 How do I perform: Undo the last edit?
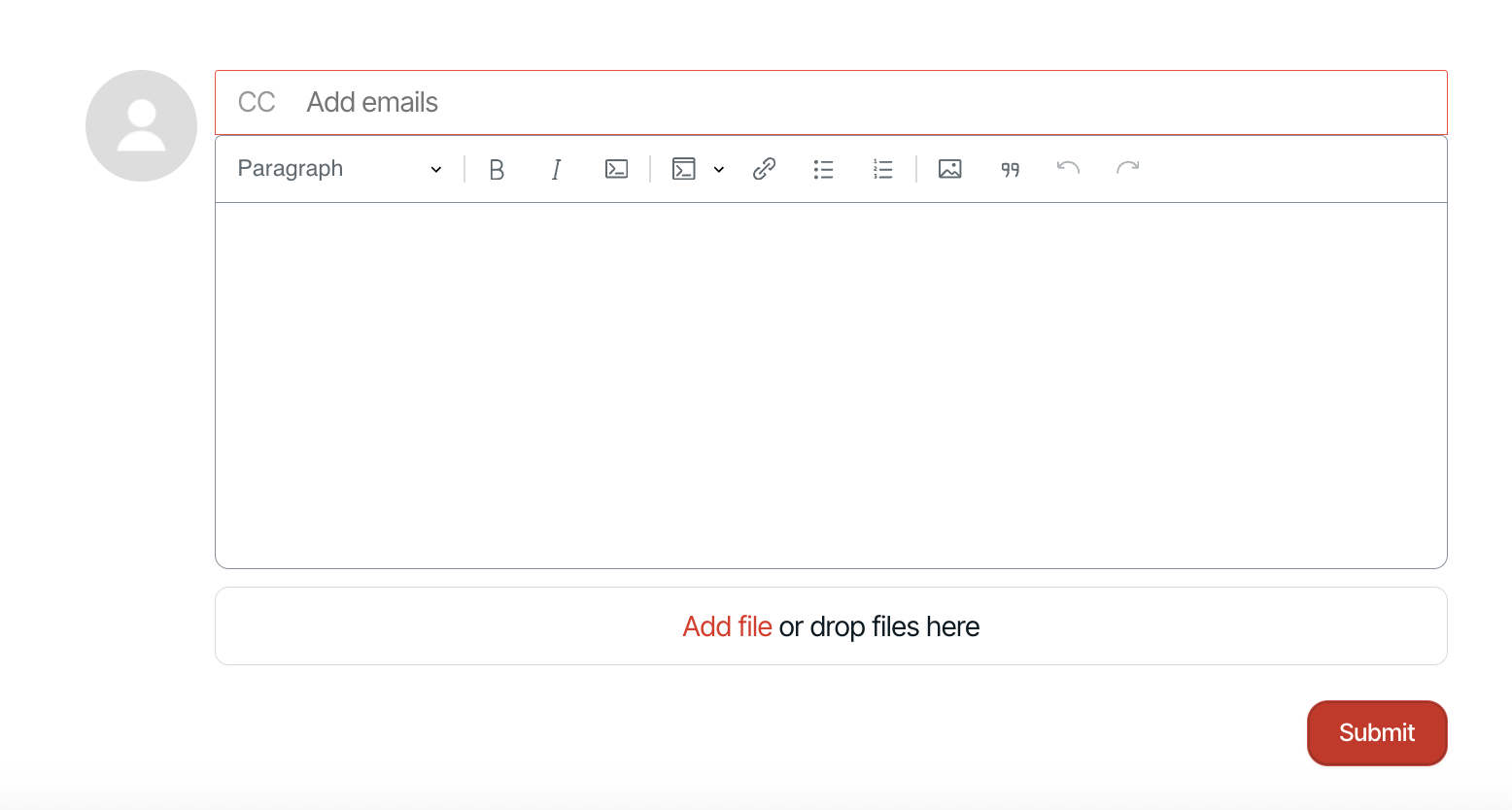pyautogui.click(x=1069, y=169)
